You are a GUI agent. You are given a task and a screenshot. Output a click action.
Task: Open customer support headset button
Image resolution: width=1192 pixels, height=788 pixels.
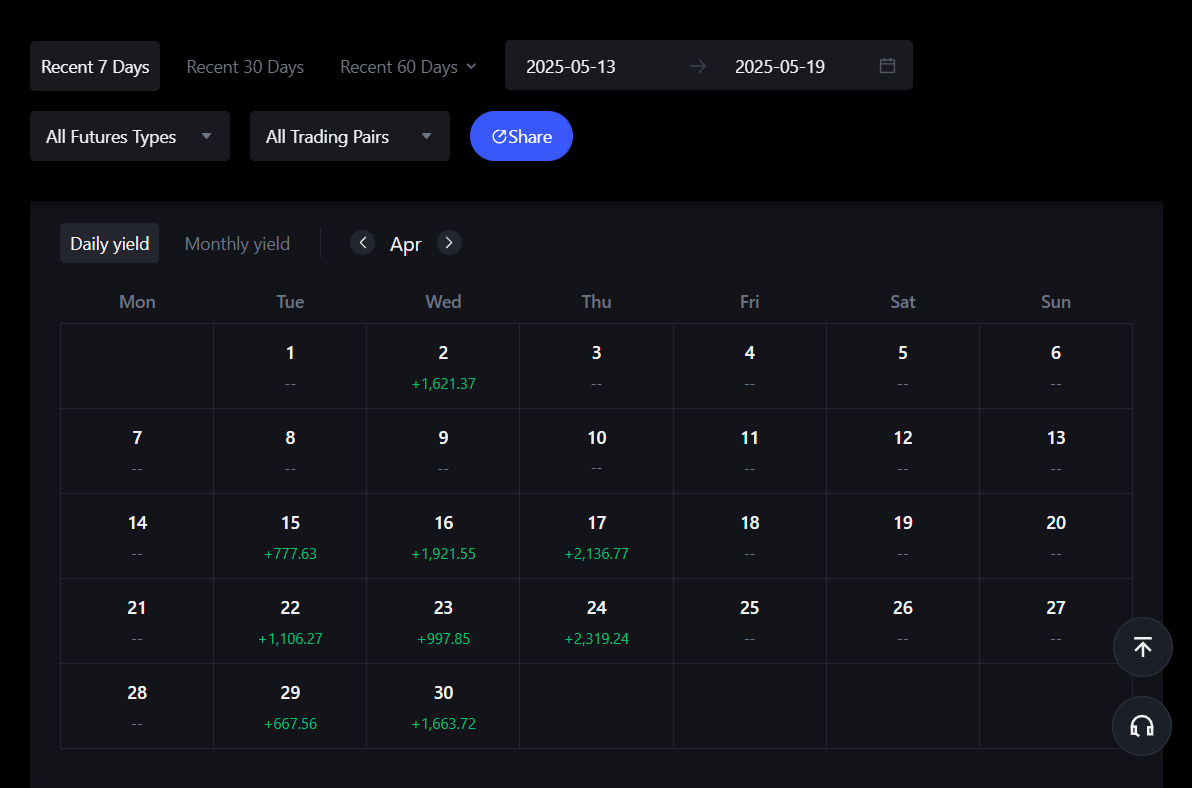coord(1142,726)
